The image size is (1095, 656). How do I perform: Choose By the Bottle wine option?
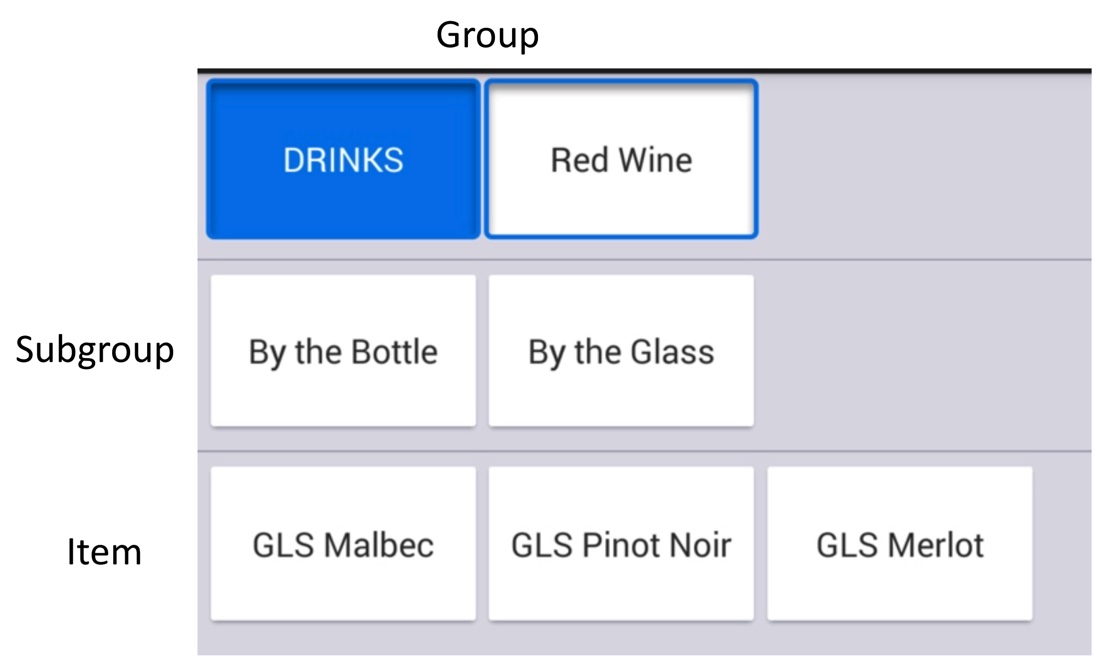click(343, 350)
